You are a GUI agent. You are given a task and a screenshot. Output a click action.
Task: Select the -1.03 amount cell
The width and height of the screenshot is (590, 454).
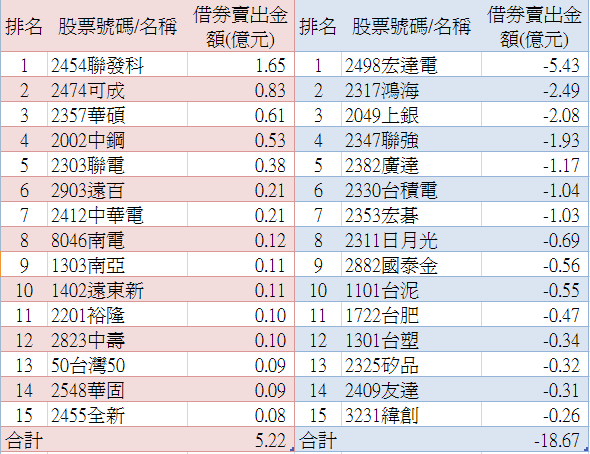[535, 215]
